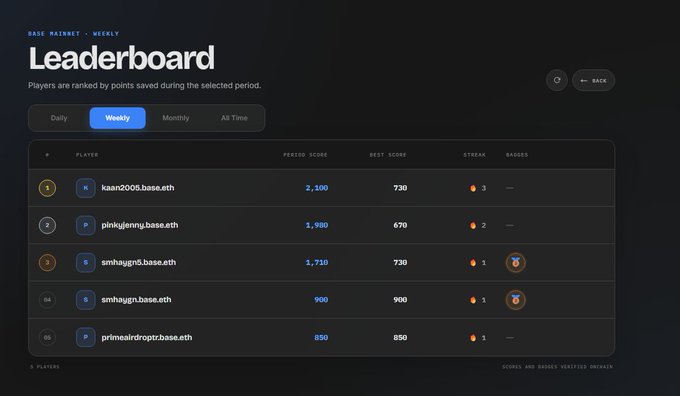Viewport: 680px width, 396px height.
Task: Click the period score 2,100
Action: coord(317,188)
